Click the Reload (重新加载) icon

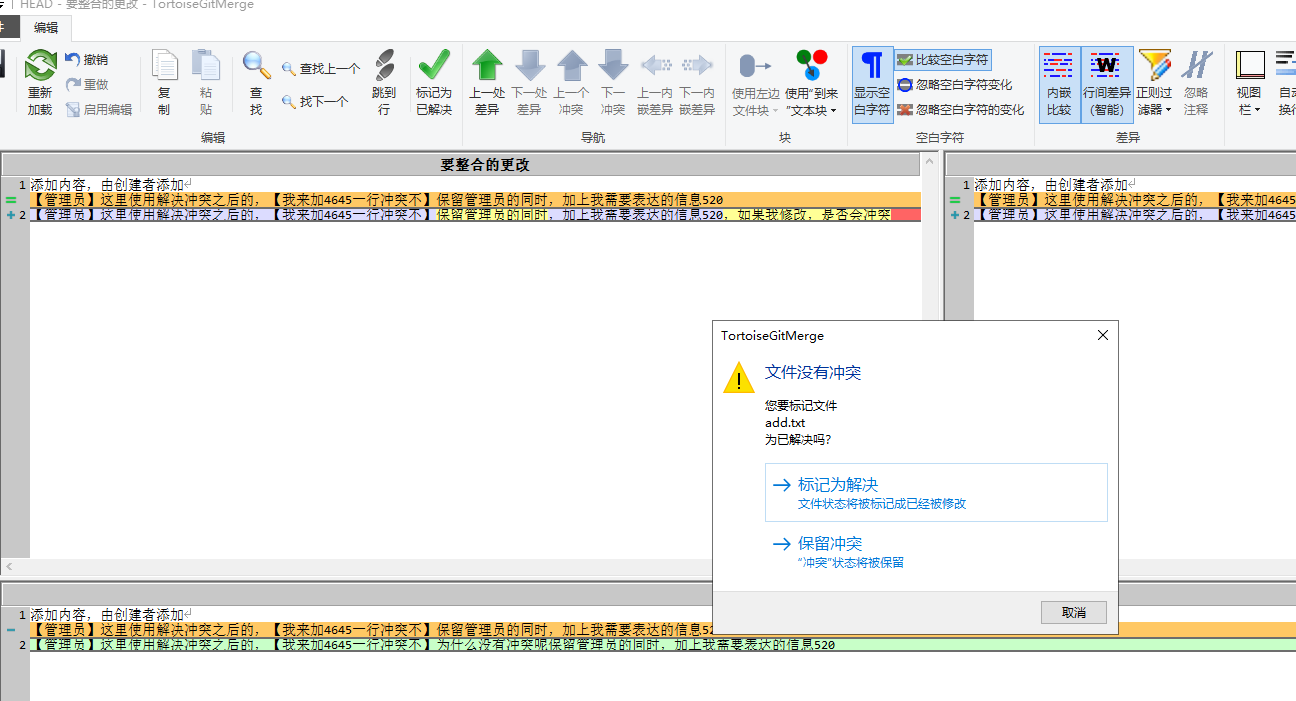point(40,66)
